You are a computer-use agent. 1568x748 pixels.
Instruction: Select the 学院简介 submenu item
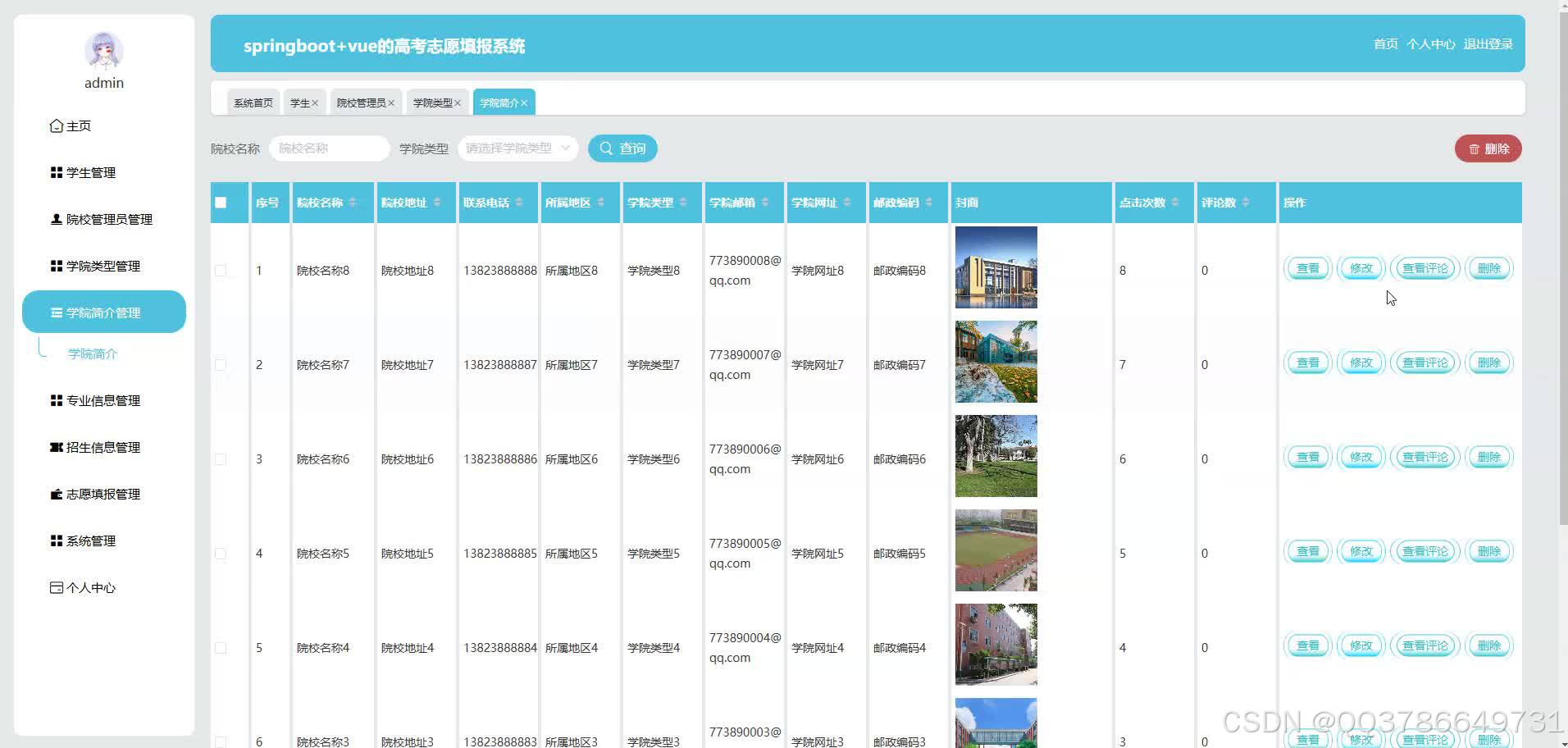[93, 354]
